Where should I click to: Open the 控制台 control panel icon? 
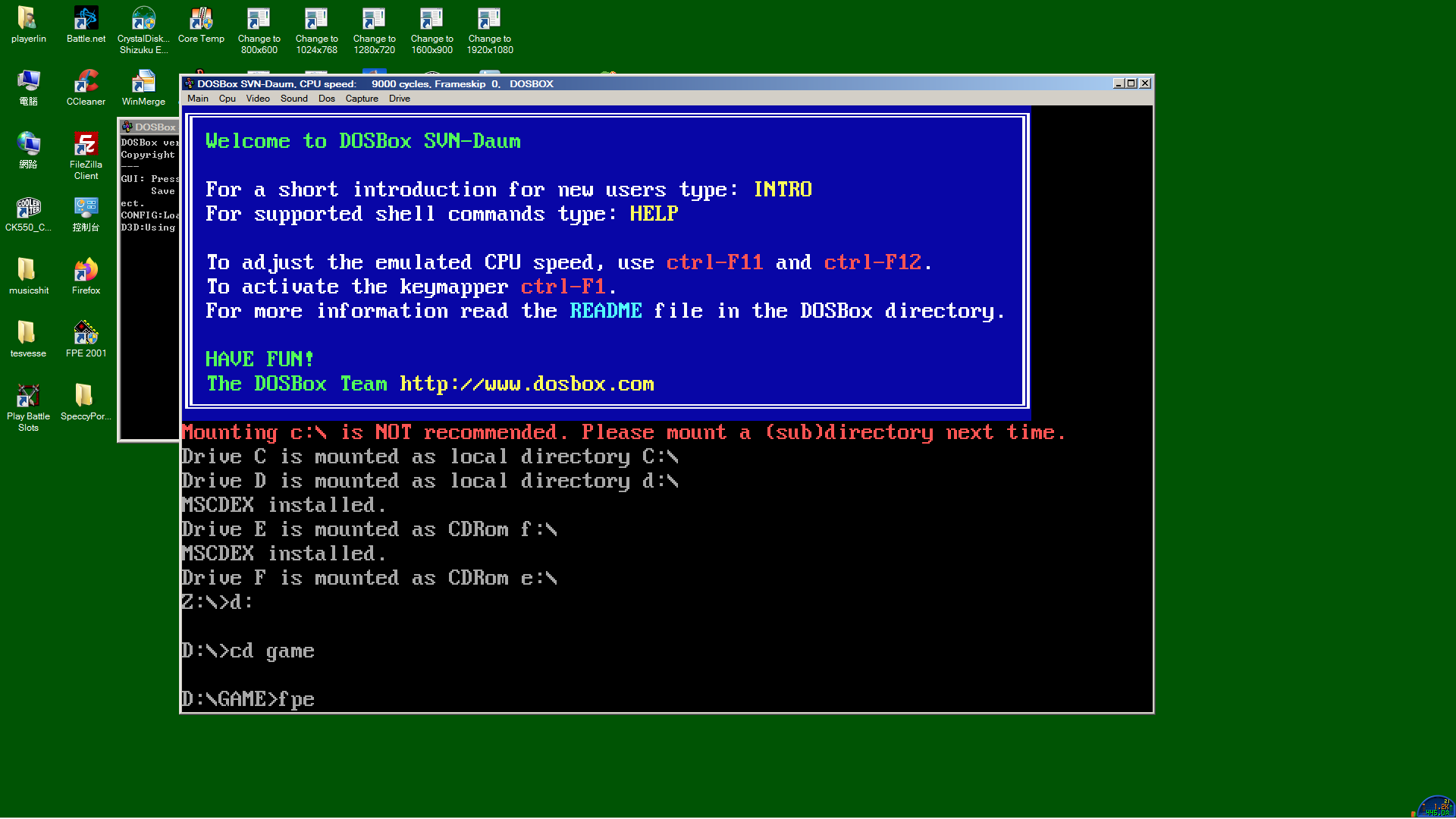click(x=85, y=205)
